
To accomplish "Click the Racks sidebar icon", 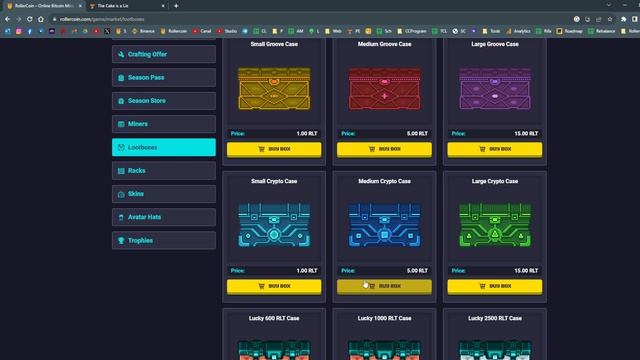I will (121, 171).
